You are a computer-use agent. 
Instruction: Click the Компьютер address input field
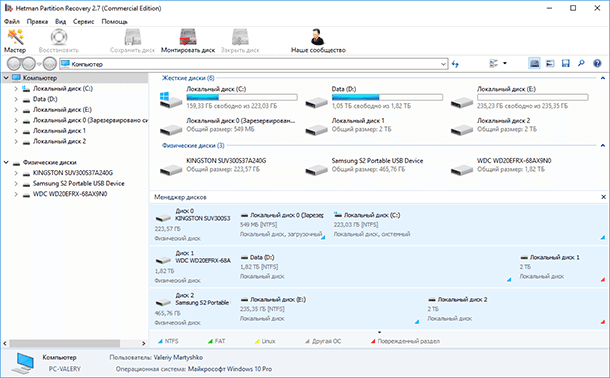(x=254, y=64)
